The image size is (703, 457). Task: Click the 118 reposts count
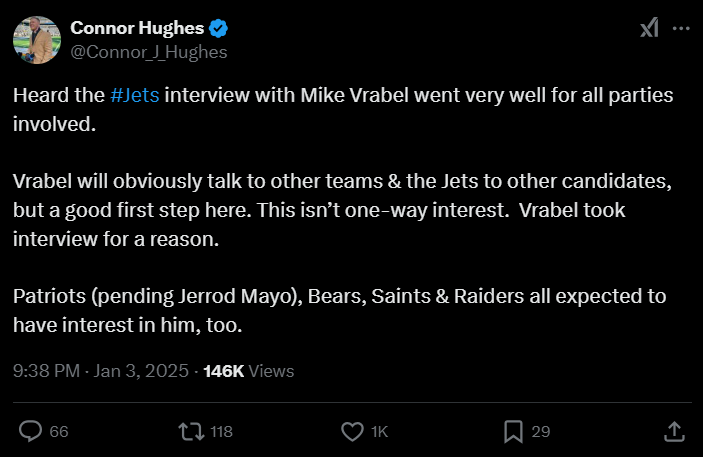[221, 432]
